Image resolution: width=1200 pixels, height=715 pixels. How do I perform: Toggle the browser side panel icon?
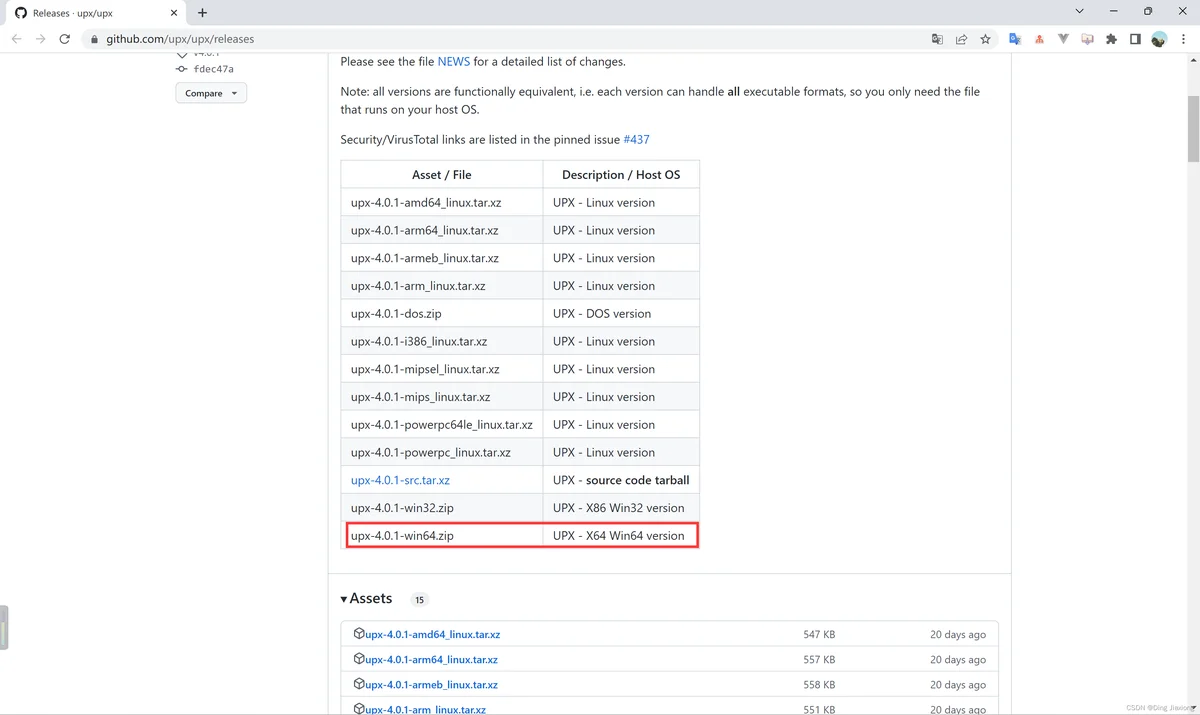(1135, 39)
